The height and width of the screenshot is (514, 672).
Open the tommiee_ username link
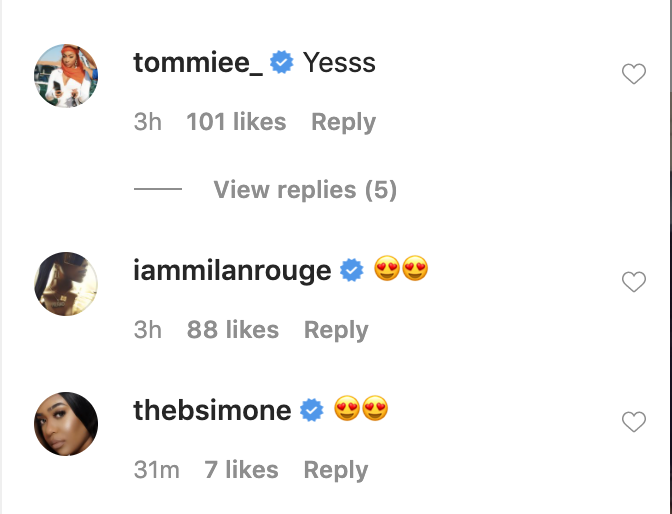coord(197,63)
